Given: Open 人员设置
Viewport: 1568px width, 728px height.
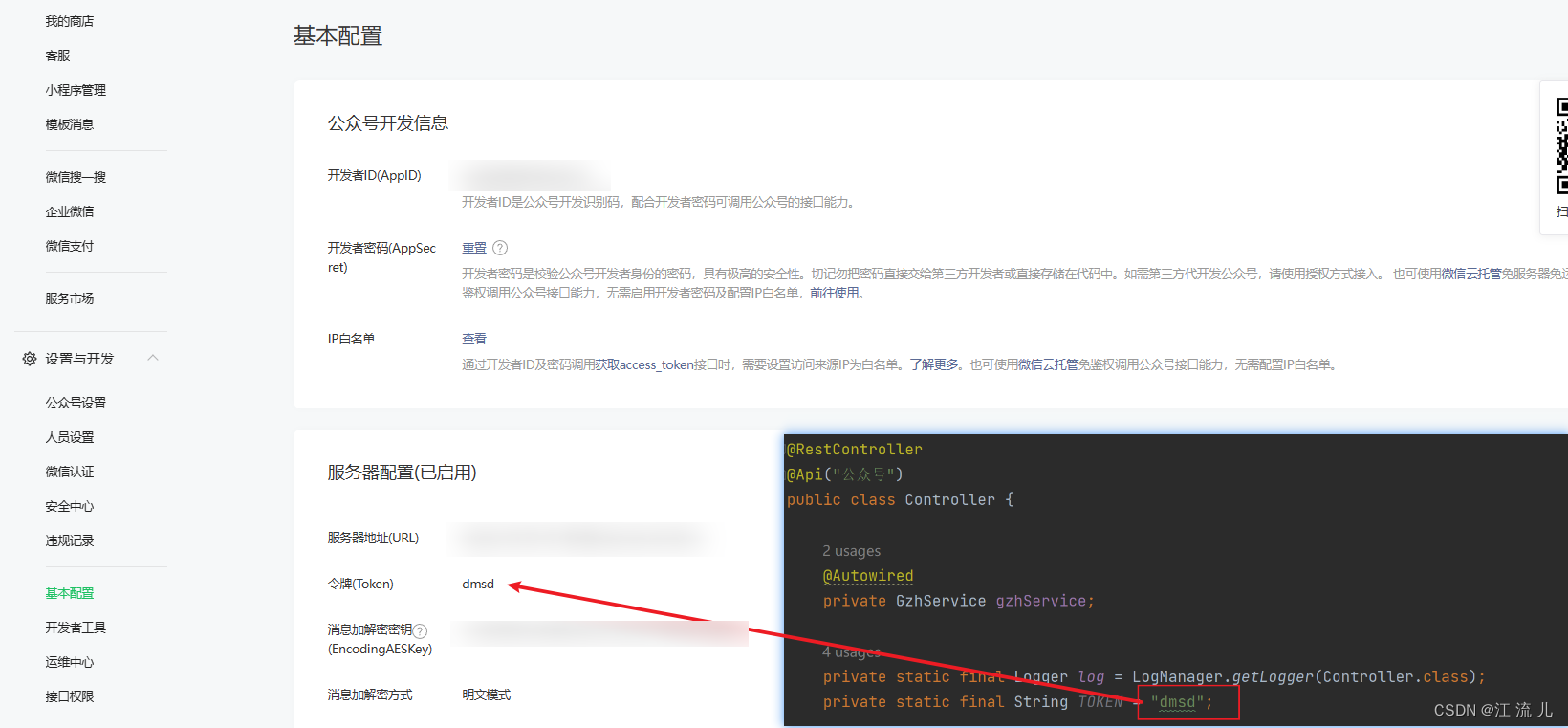Looking at the screenshot, I should tap(70, 437).
